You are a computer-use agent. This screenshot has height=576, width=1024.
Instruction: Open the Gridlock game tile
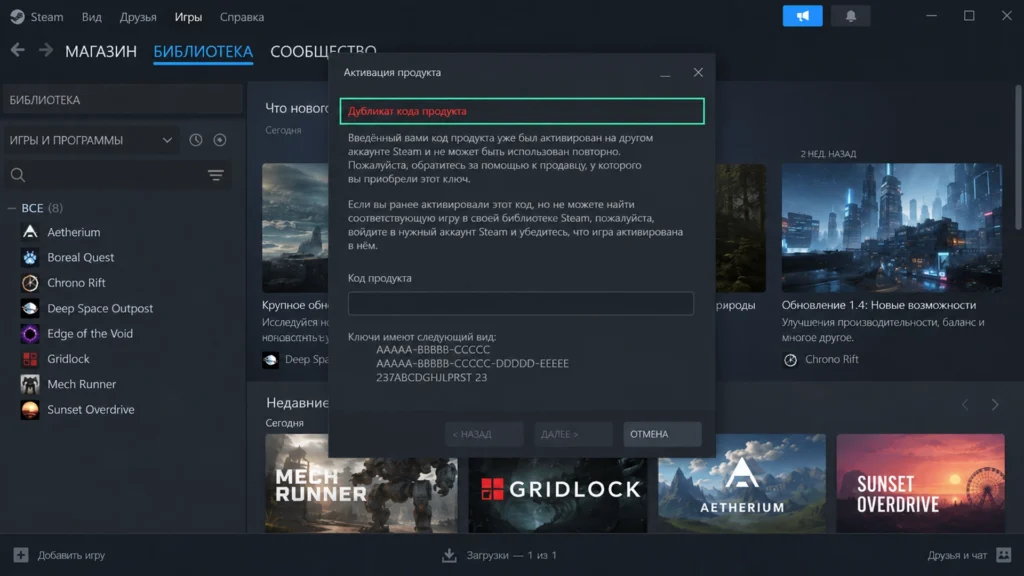click(x=558, y=495)
